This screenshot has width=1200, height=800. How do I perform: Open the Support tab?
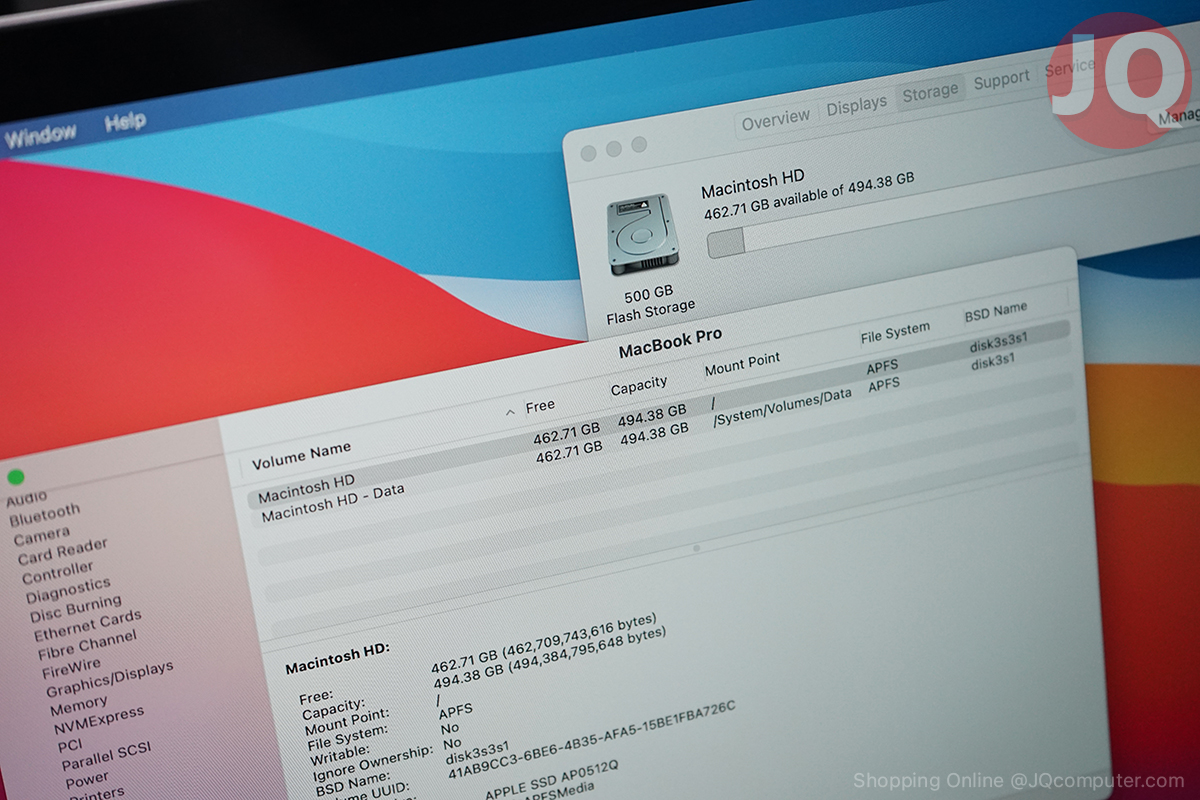click(x=1001, y=80)
